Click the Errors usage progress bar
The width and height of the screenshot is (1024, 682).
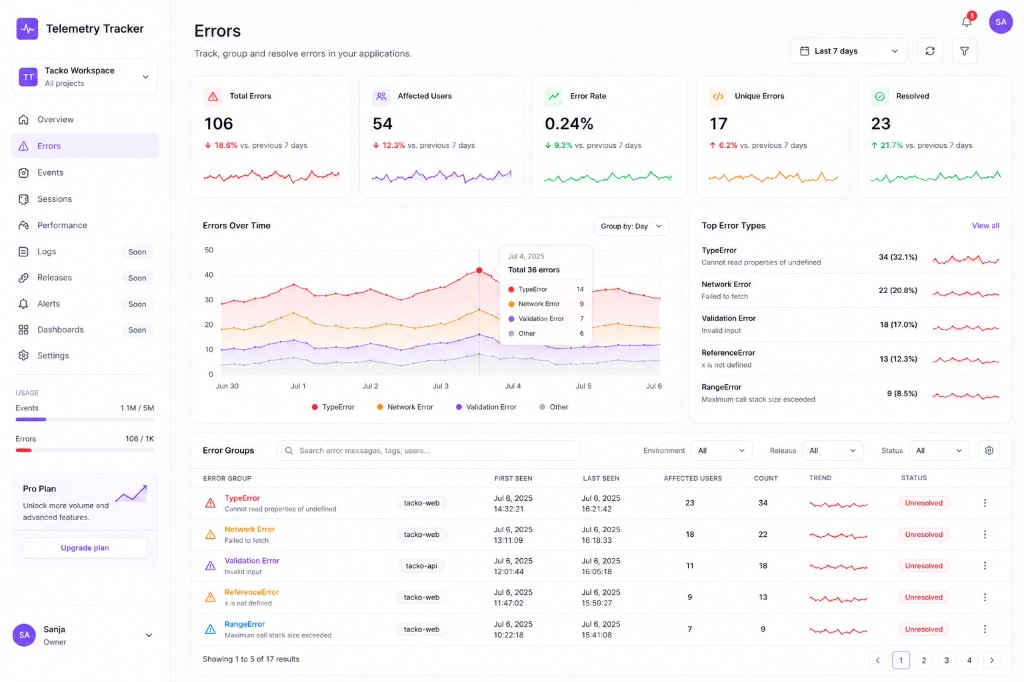coord(85,450)
